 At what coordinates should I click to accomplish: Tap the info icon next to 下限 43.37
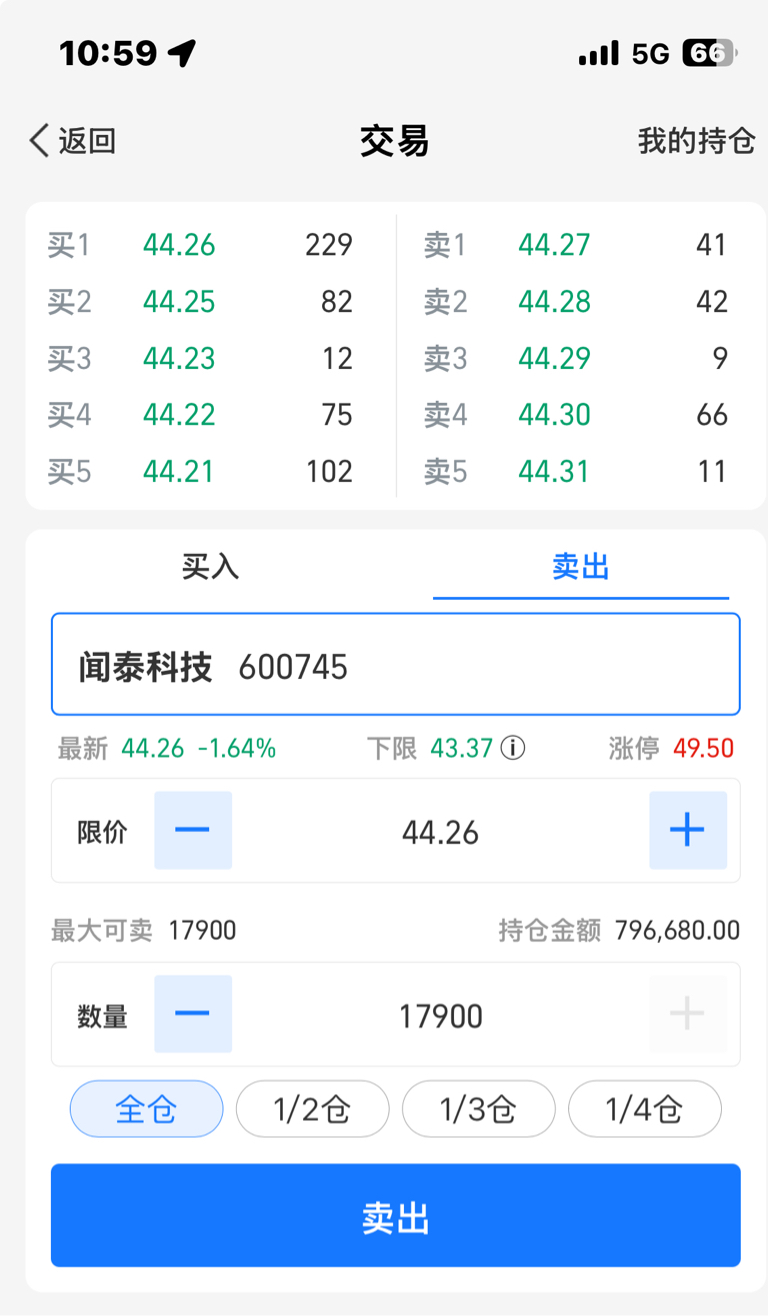(513, 748)
